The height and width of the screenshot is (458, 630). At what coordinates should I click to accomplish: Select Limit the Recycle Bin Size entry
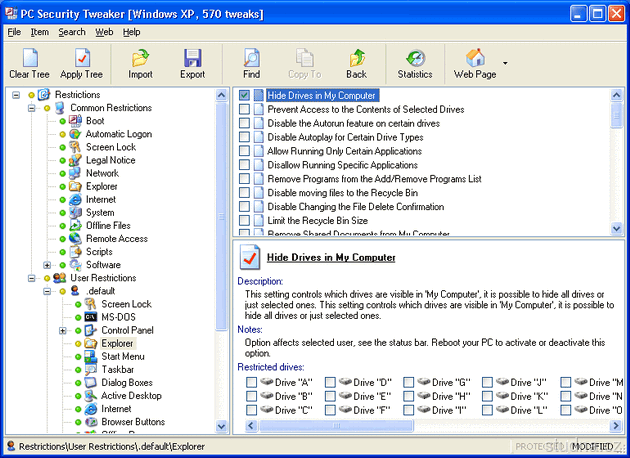click(317, 221)
